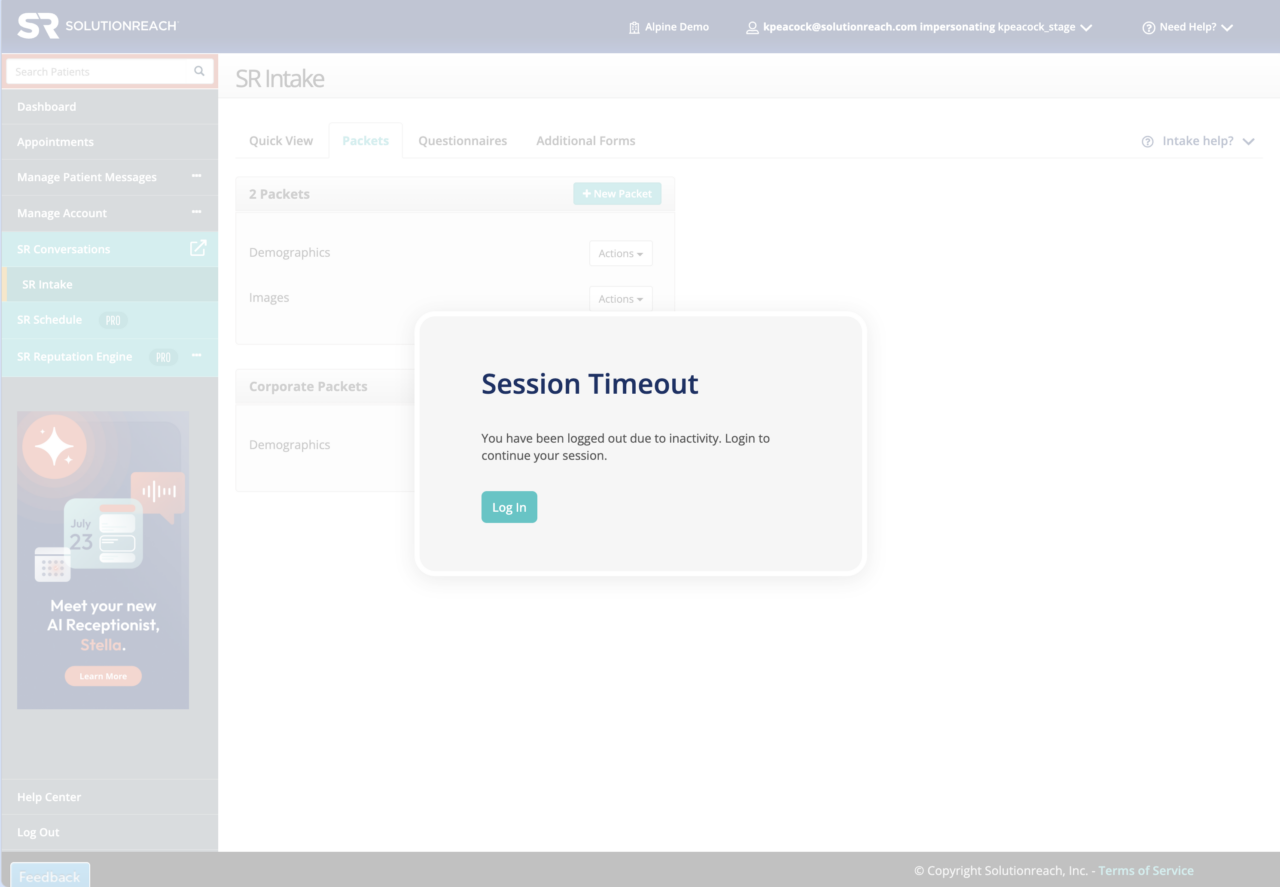Image resolution: width=1280 pixels, height=887 pixels.
Task: Click the AI Receptionist Stella banner image
Action: pos(103,560)
